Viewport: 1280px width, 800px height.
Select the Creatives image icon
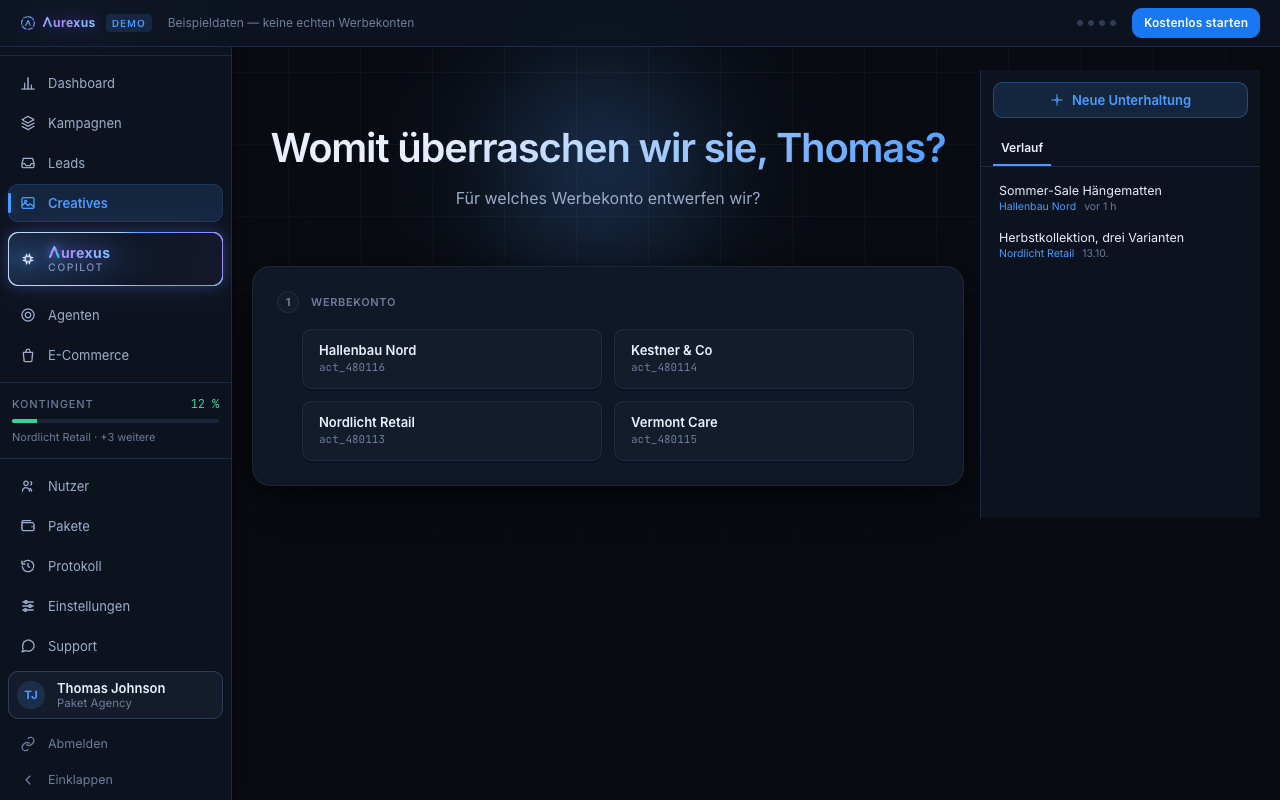28,203
